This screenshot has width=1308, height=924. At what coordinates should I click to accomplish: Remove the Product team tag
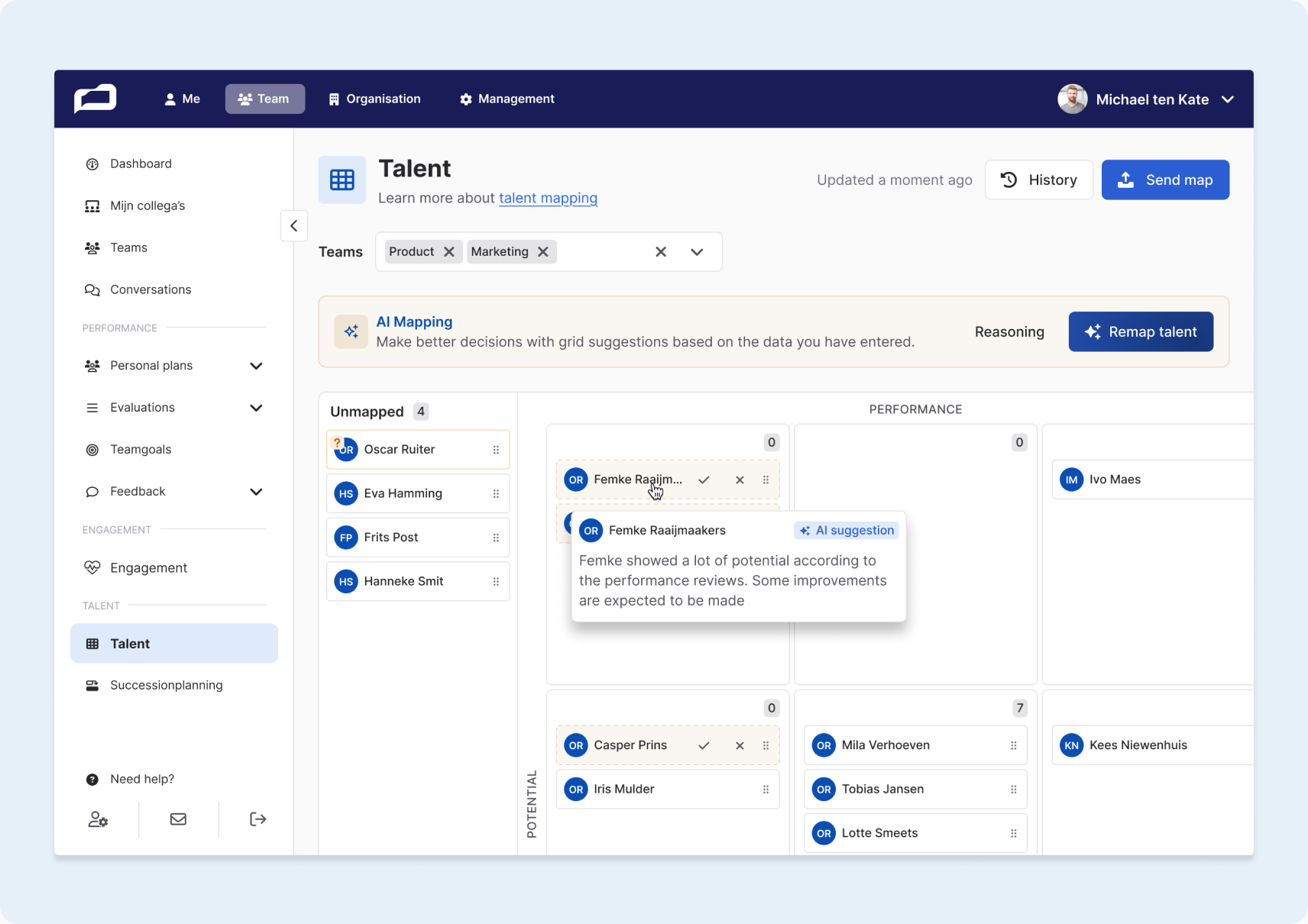tap(449, 252)
